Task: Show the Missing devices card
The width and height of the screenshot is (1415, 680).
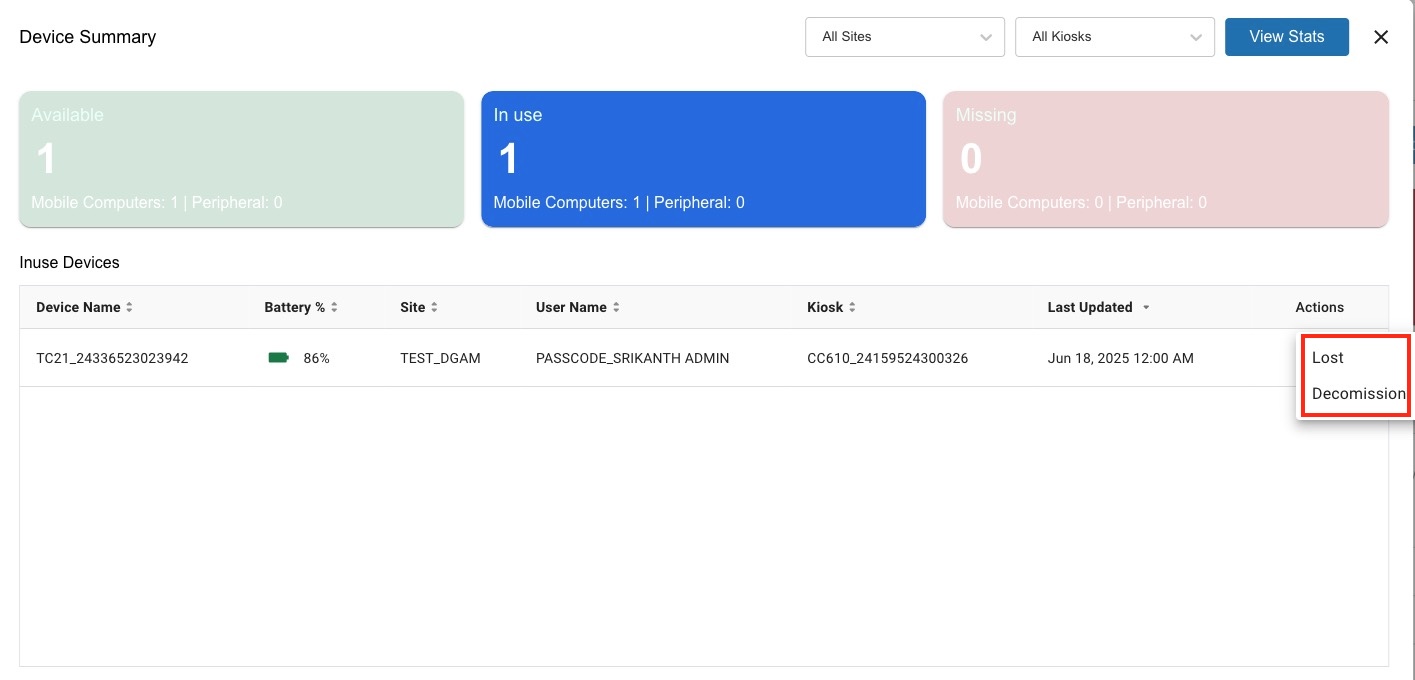Action: [1165, 159]
